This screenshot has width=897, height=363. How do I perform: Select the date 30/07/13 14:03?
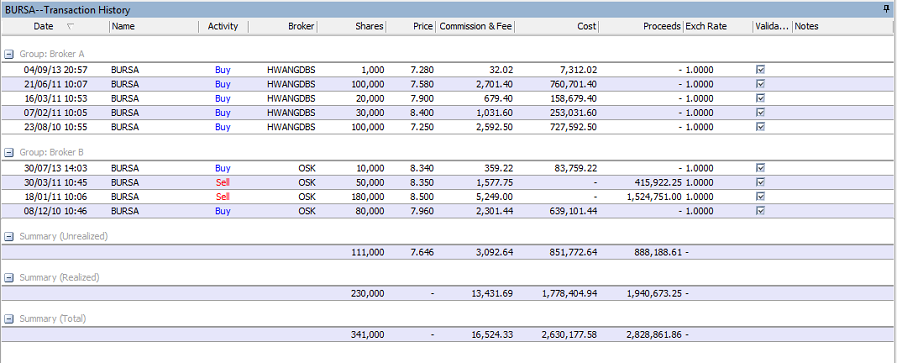point(55,168)
